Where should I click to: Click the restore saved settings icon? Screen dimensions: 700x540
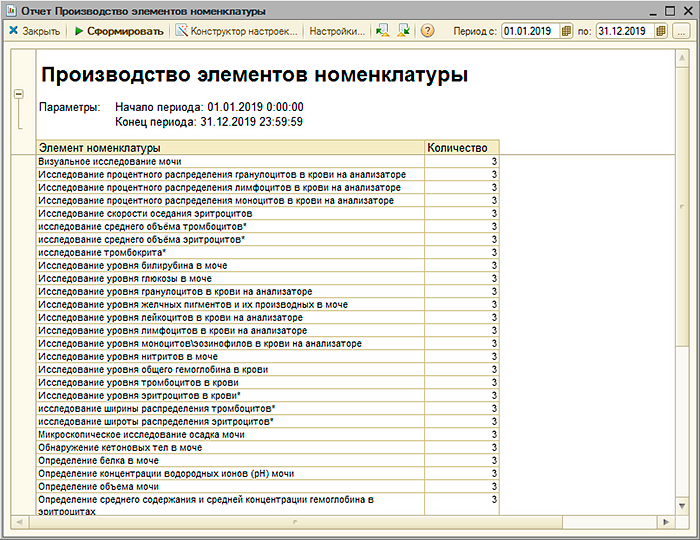tap(382, 31)
